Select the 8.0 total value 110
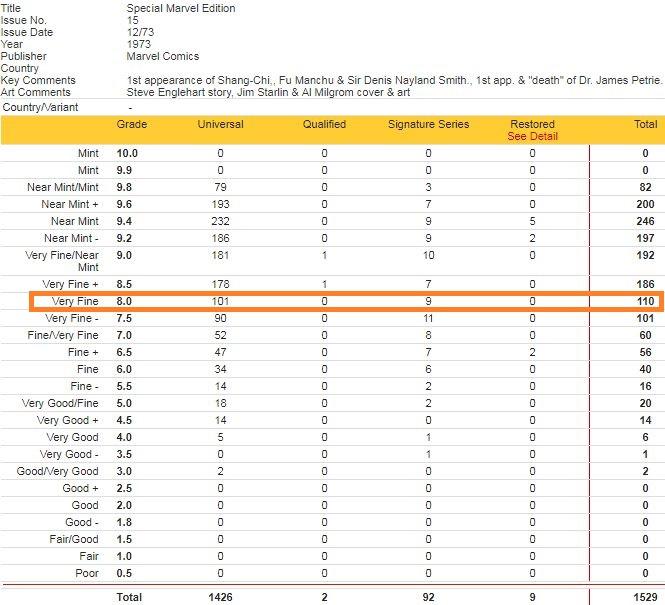 [x=645, y=301]
